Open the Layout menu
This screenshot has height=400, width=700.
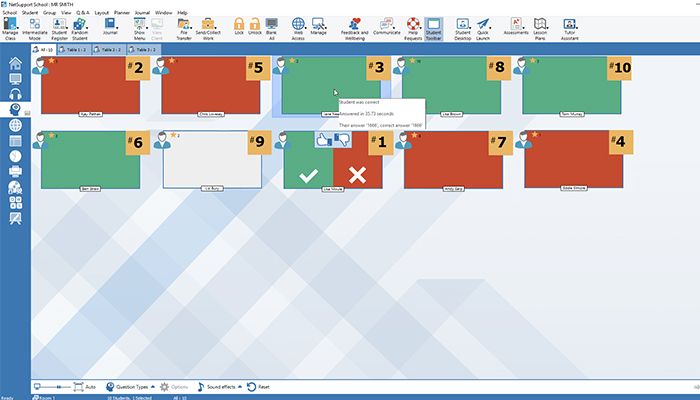click(102, 12)
